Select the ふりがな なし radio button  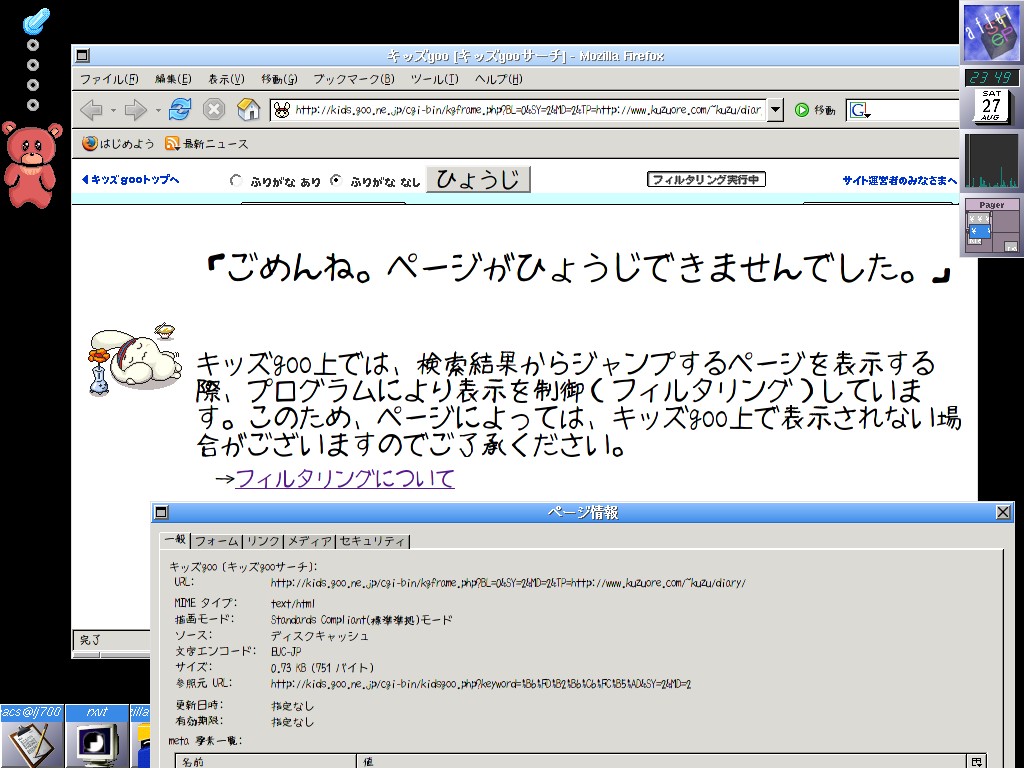click(x=336, y=180)
